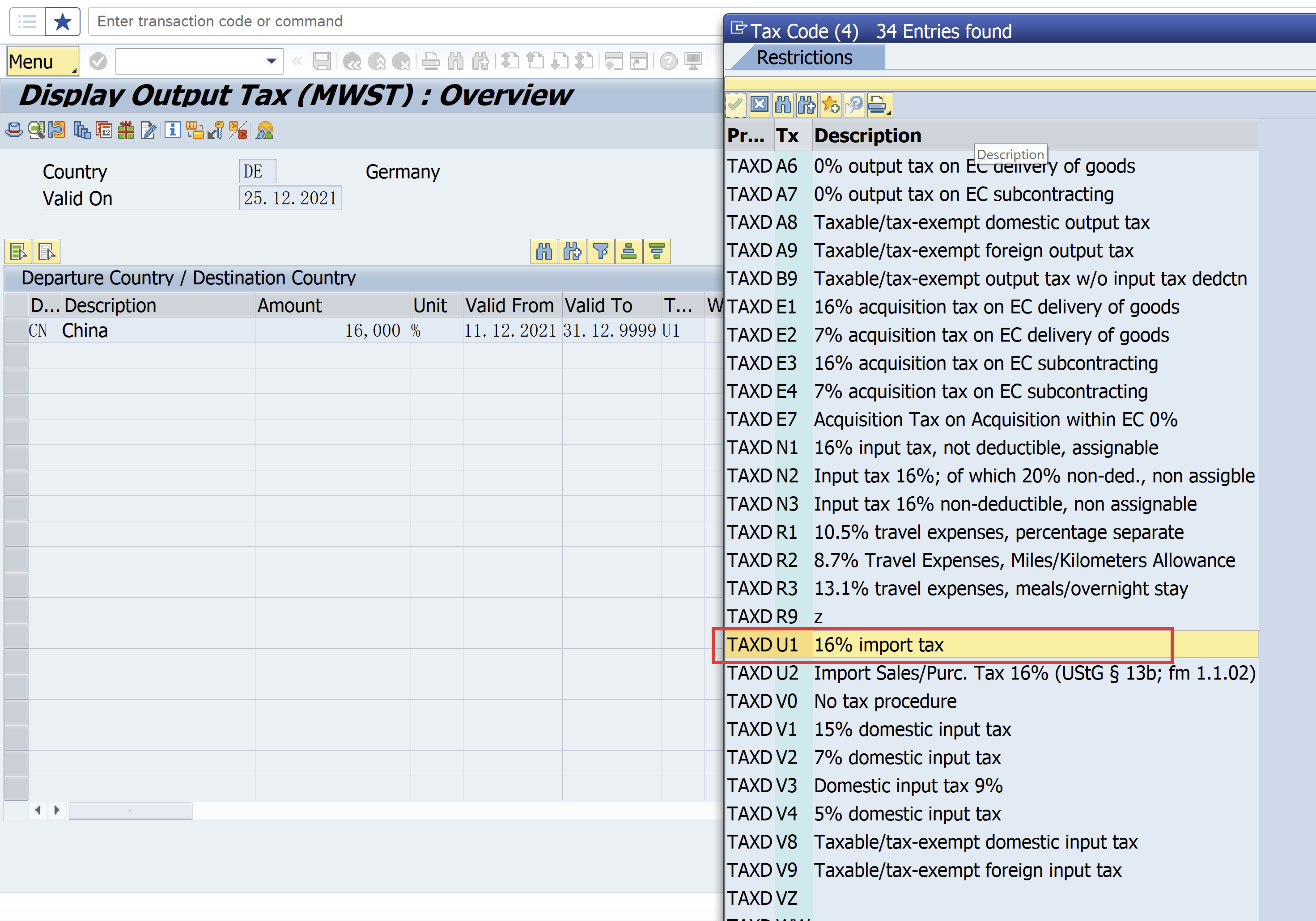Open favorites star icon

coord(62,22)
